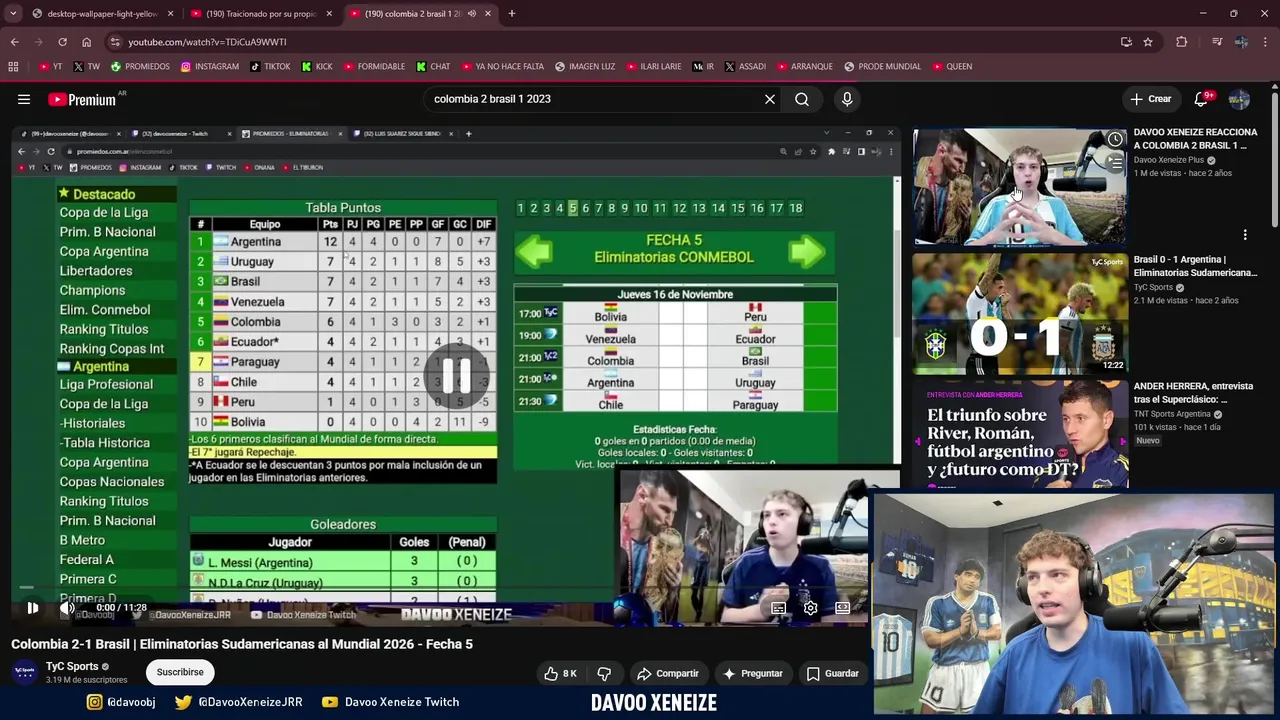
Task: Open the FORMIDABLE bookmark
Action: point(374,67)
